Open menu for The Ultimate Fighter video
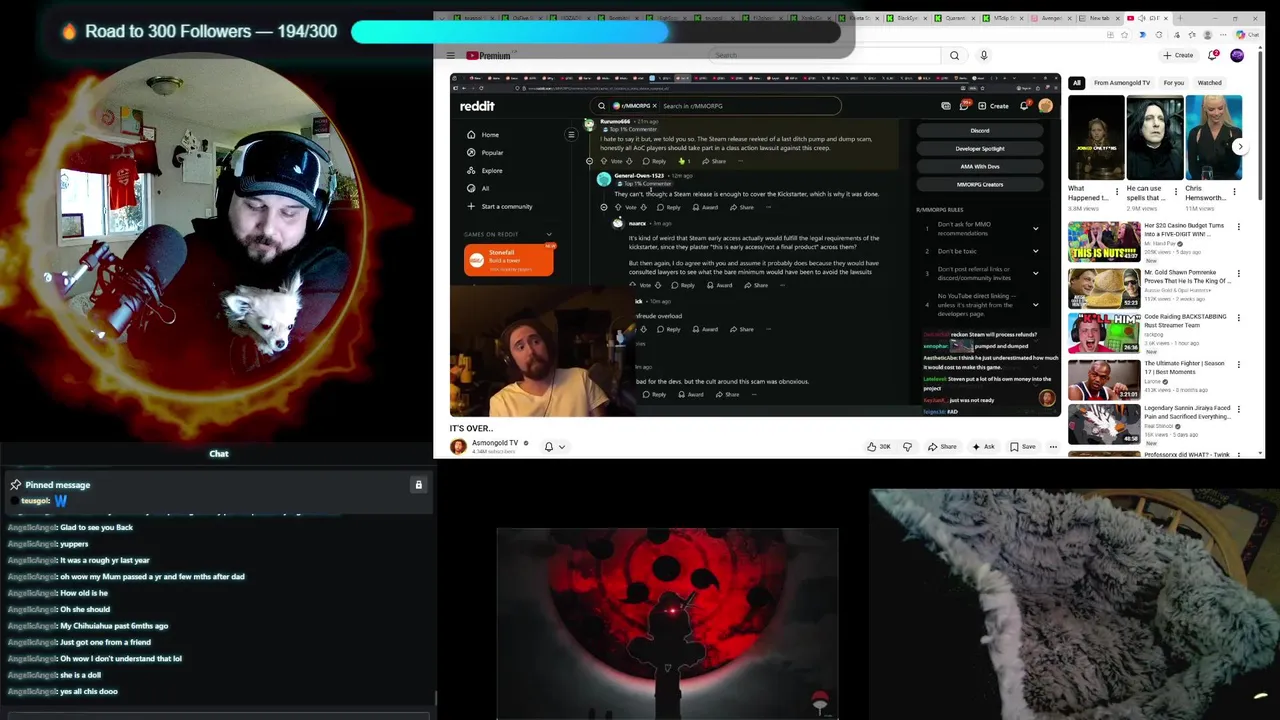The image size is (1280, 720). 1239,365
